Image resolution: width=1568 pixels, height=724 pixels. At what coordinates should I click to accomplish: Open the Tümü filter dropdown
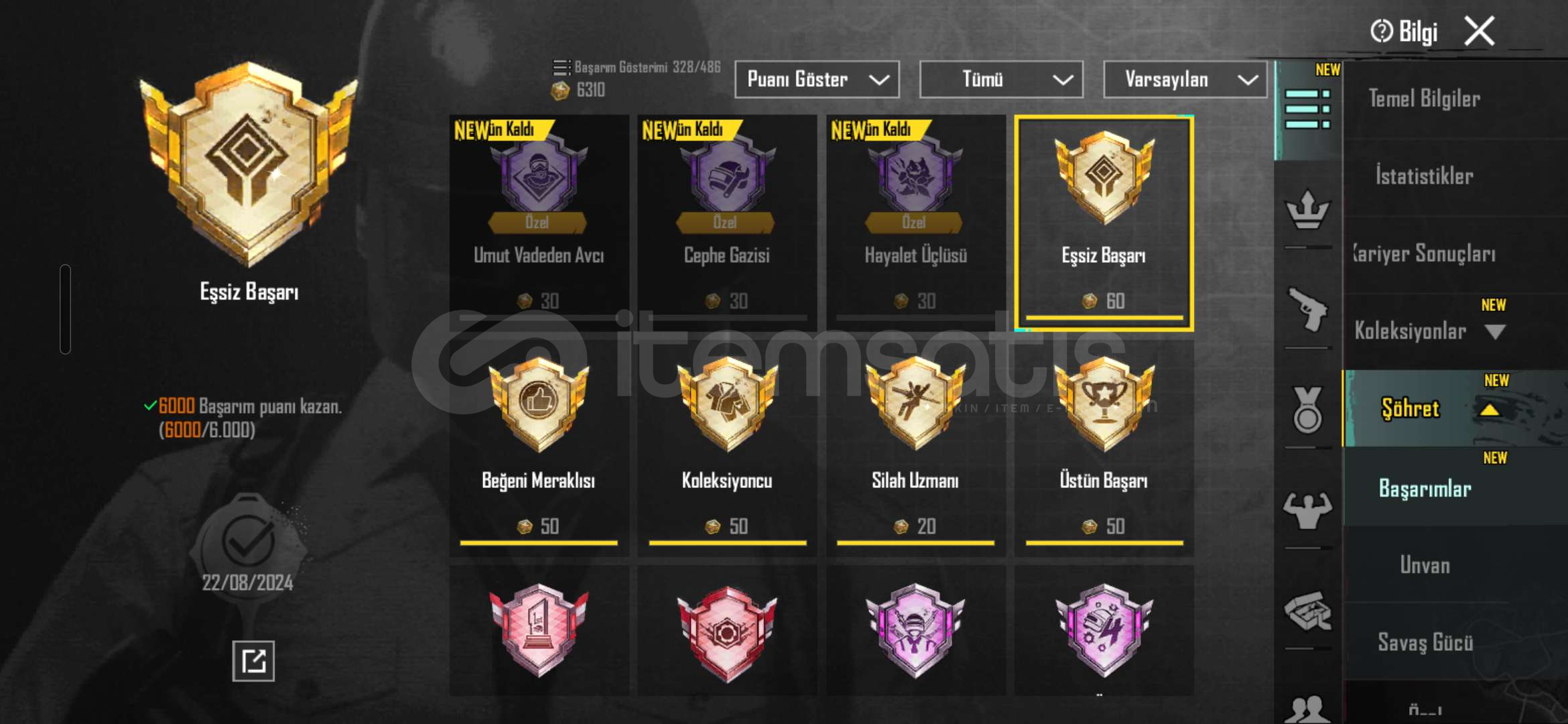(1001, 80)
